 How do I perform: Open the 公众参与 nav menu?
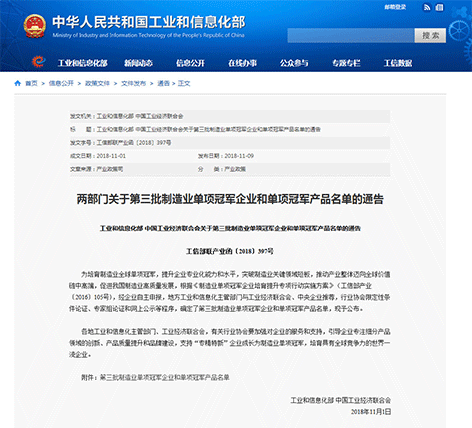click(294, 63)
